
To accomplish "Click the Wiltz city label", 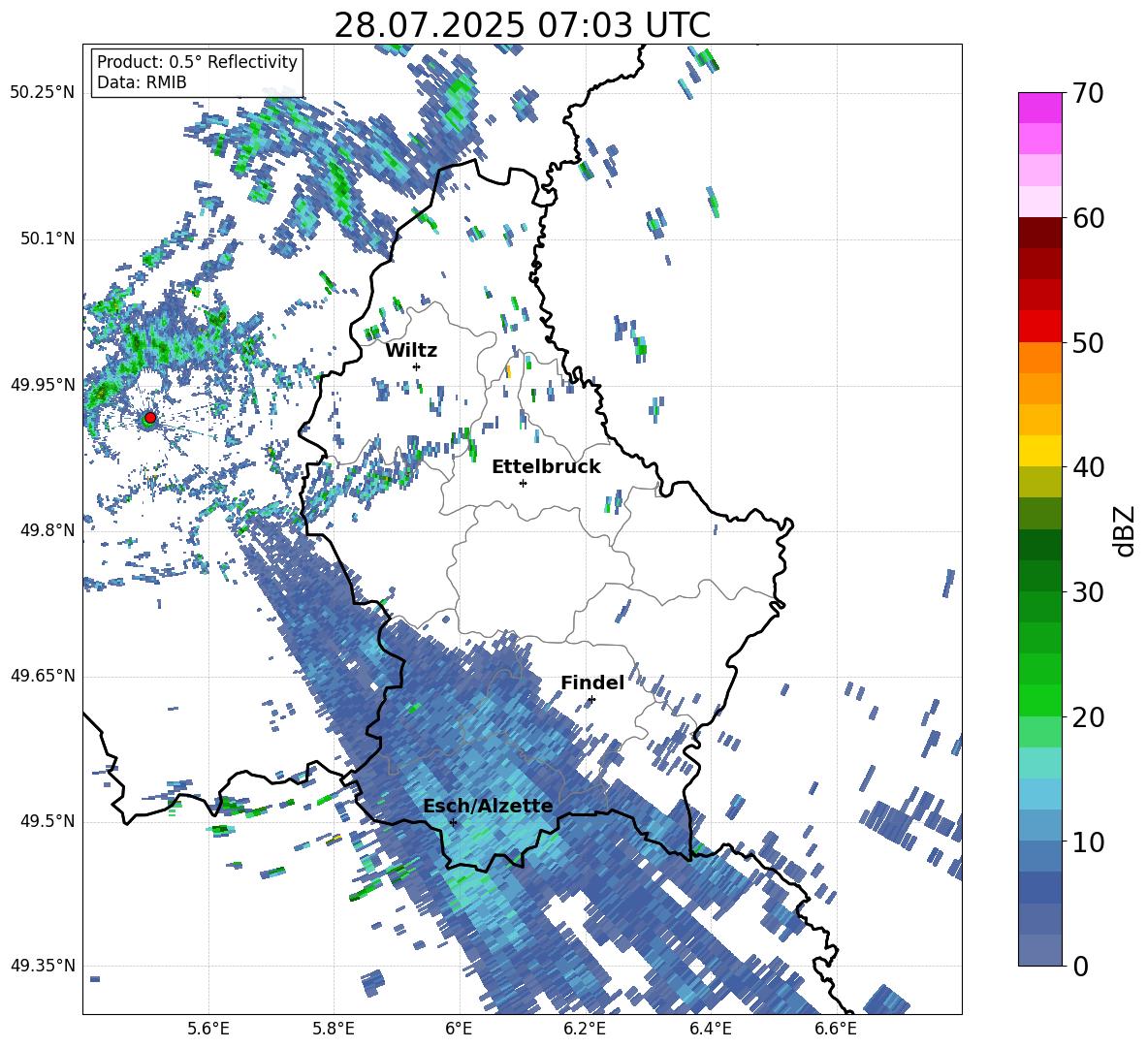I will coord(411,351).
